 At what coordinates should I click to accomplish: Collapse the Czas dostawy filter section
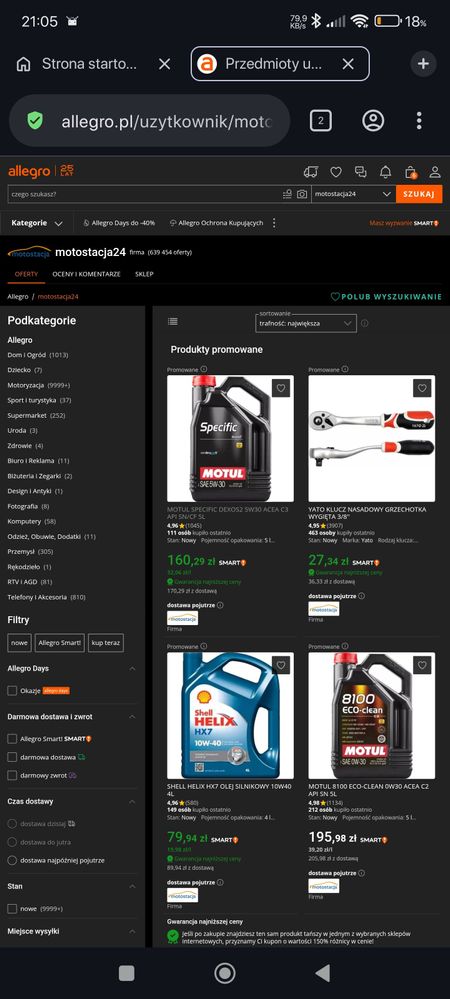click(x=132, y=801)
